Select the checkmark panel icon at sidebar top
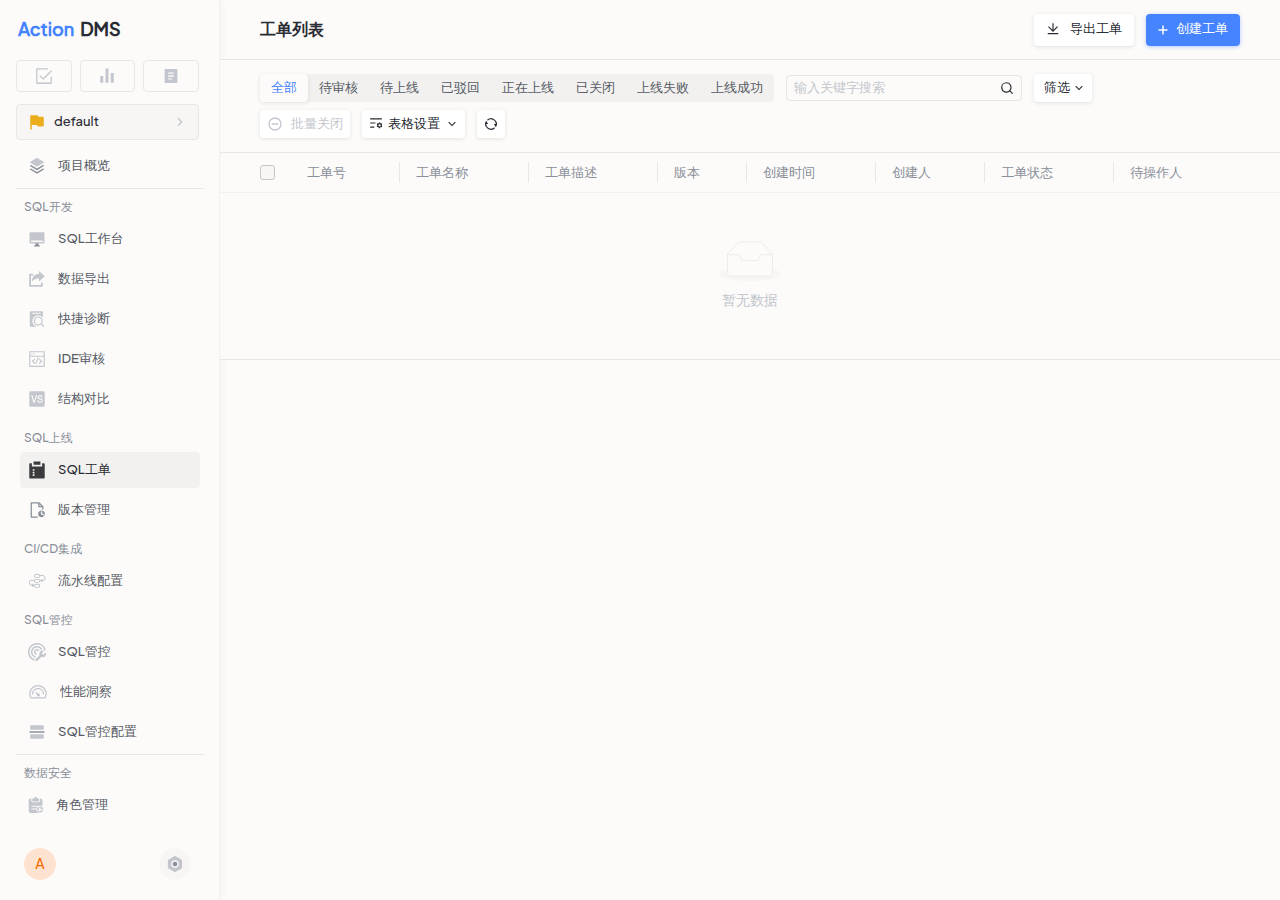The height and width of the screenshot is (900, 1280). tap(43, 75)
